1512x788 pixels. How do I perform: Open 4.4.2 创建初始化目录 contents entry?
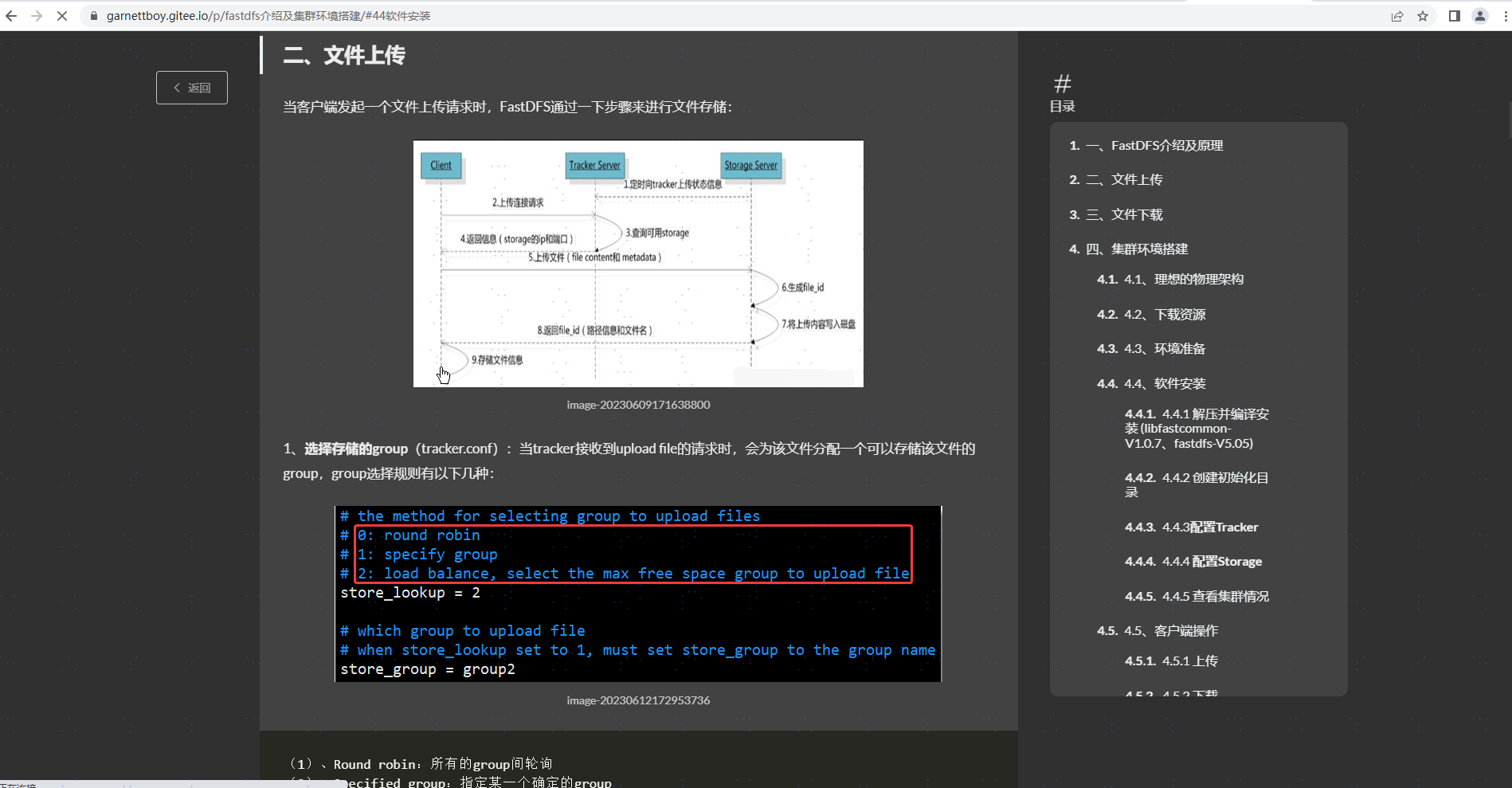1197,485
